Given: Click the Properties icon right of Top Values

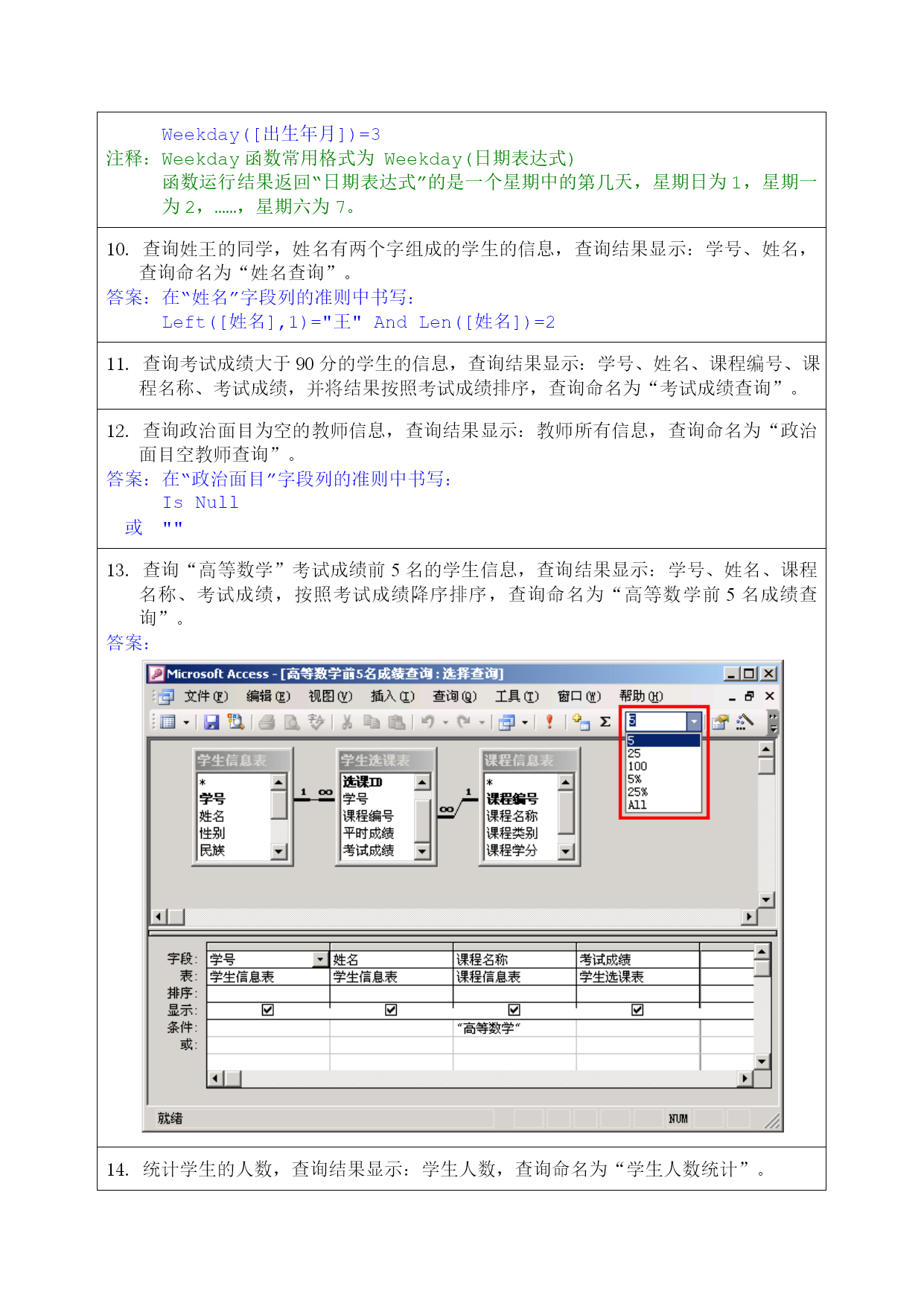Looking at the screenshot, I should click(720, 722).
